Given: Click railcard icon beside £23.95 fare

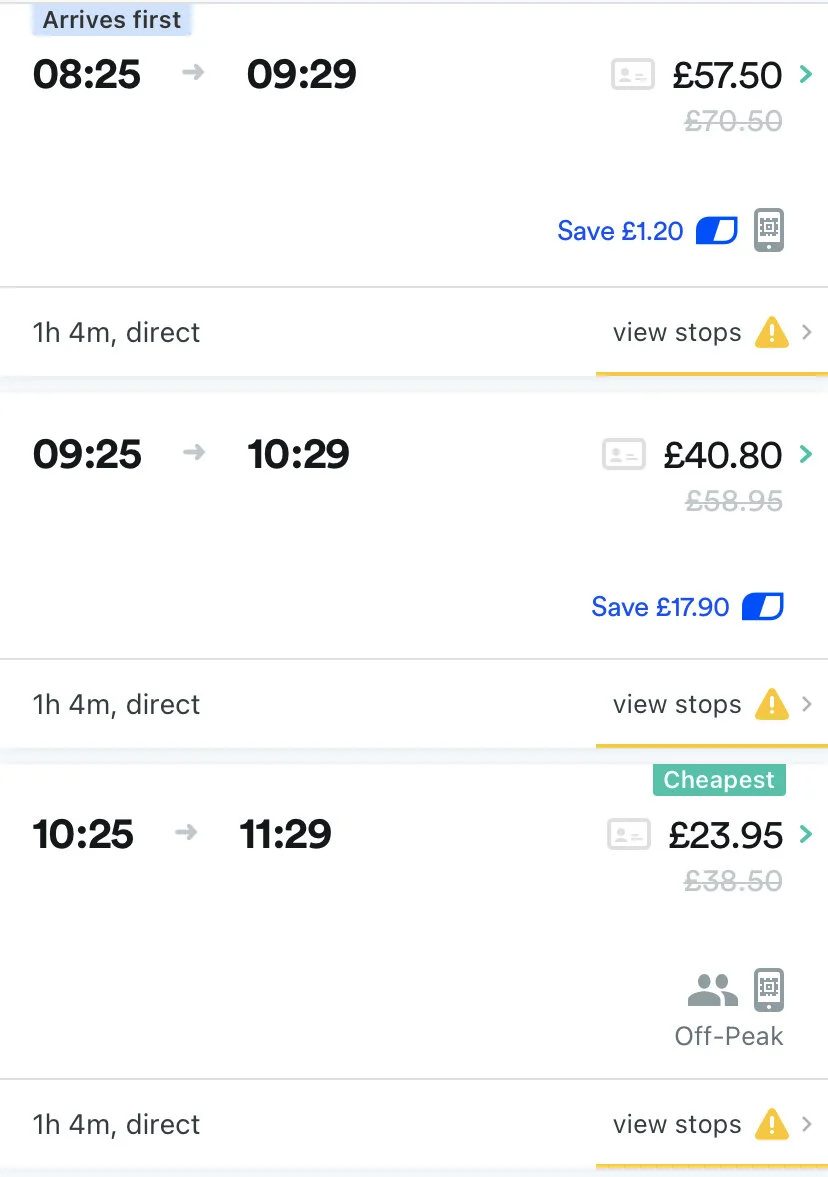Looking at the screenshot, I should coord(629,835).
